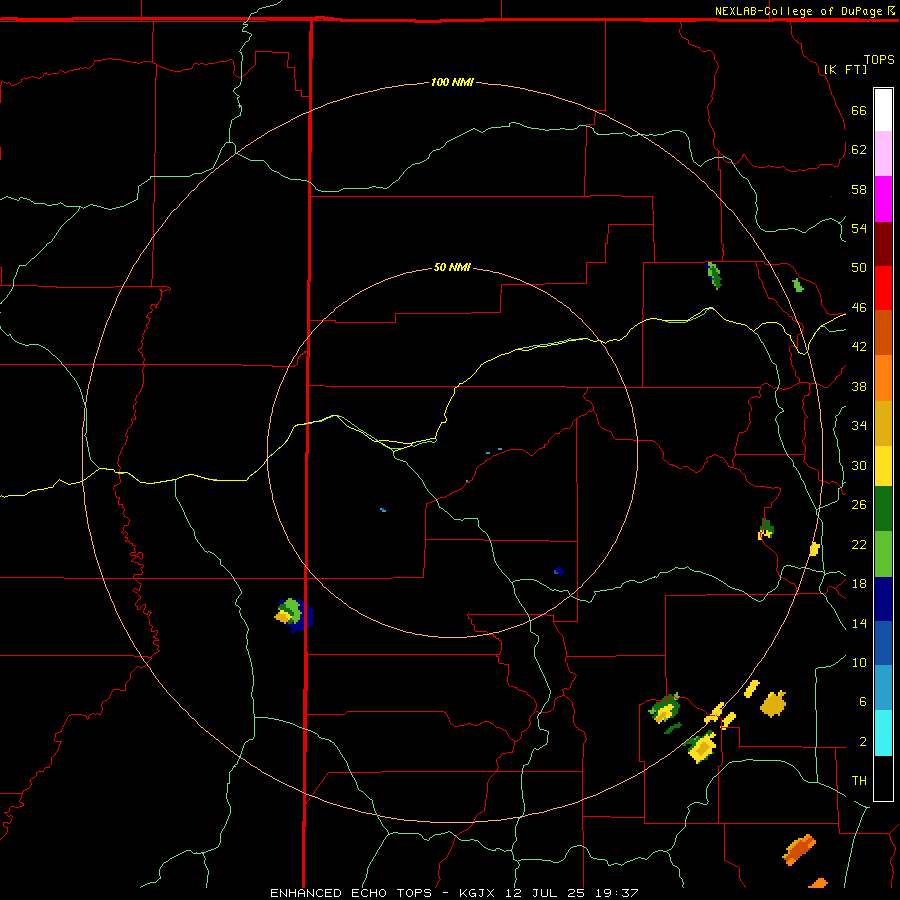Click the legend value 50
The image size is (900, 900).
pyautogui.click(x=859, y=268)
